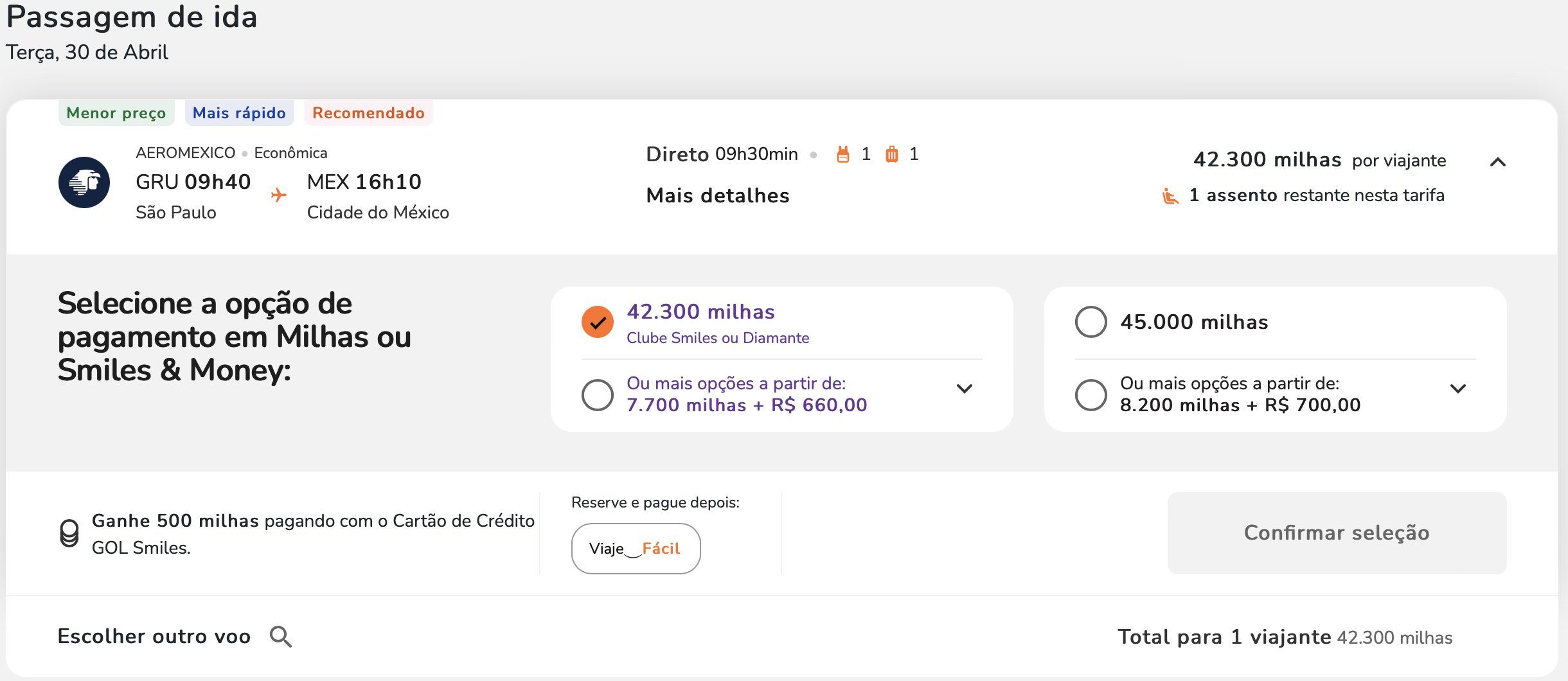
Task: Expand more options under 45.000 milhas
Action: pyautogui.click(x=1458, y=389)
